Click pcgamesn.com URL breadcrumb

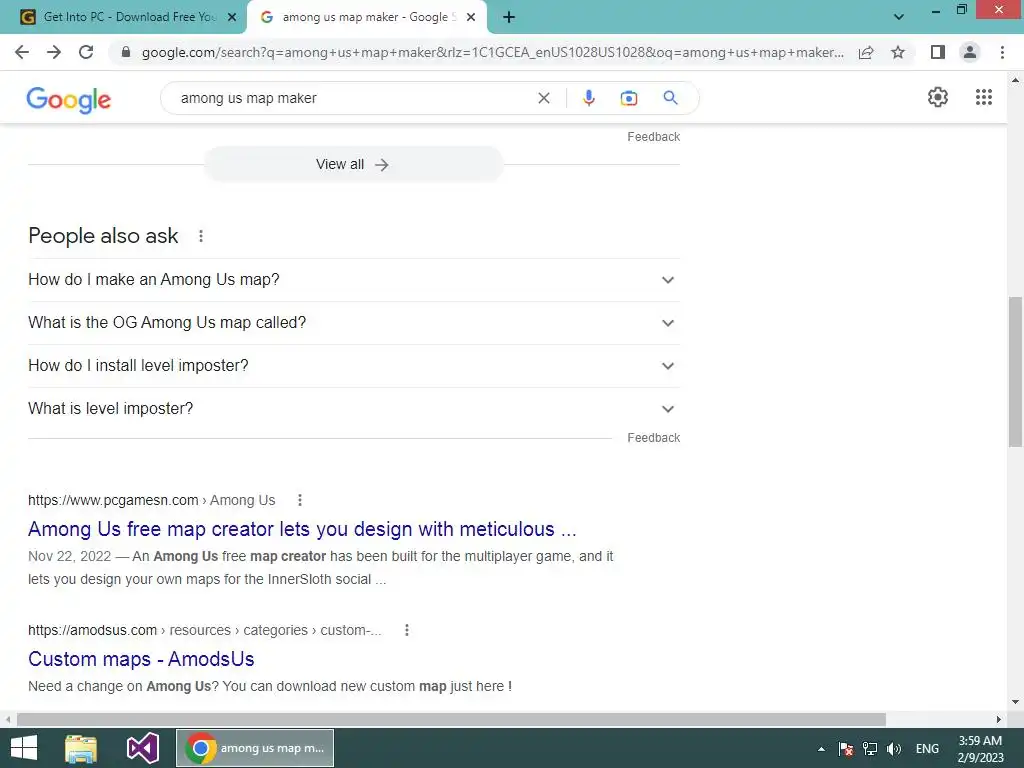(x=152, y=500)
